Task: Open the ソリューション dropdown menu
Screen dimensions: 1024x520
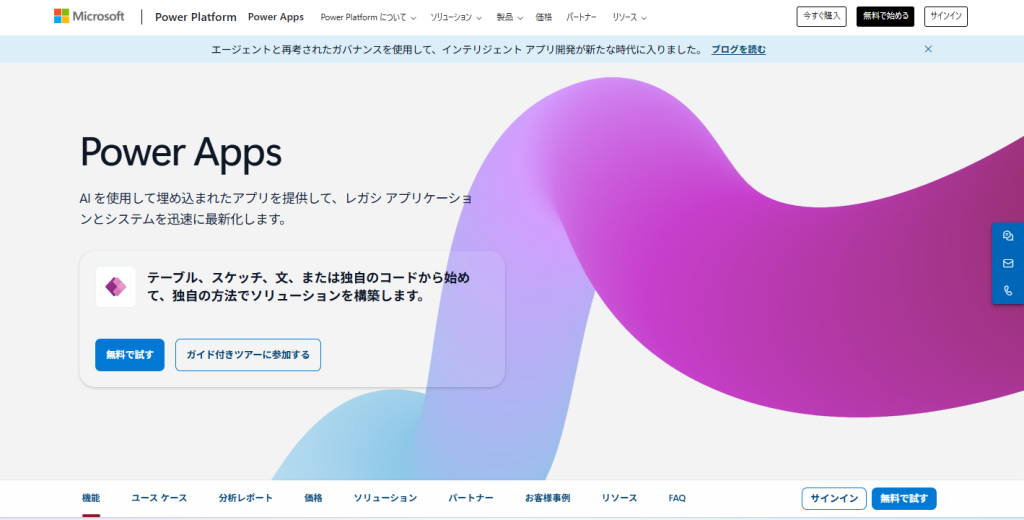Action: [x=456, y=18]
